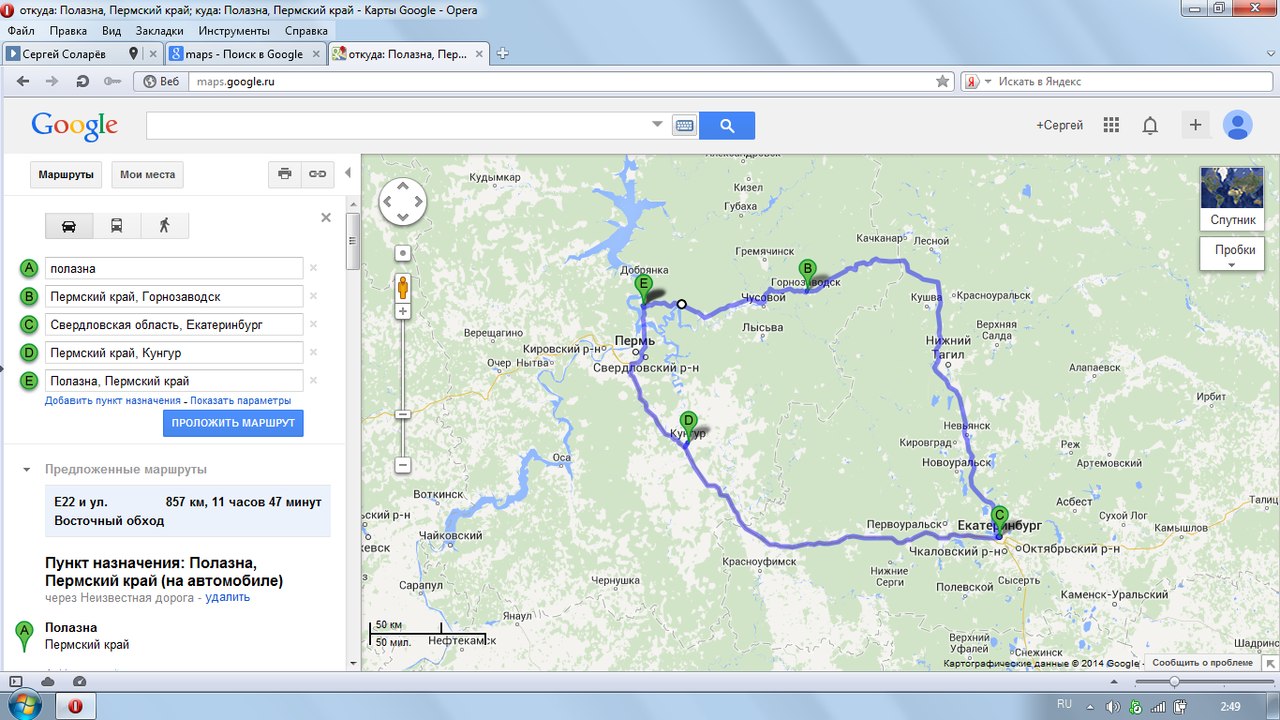Select the car driving mode icon
Screen dimensions: 1280x720
pos(69,226)
